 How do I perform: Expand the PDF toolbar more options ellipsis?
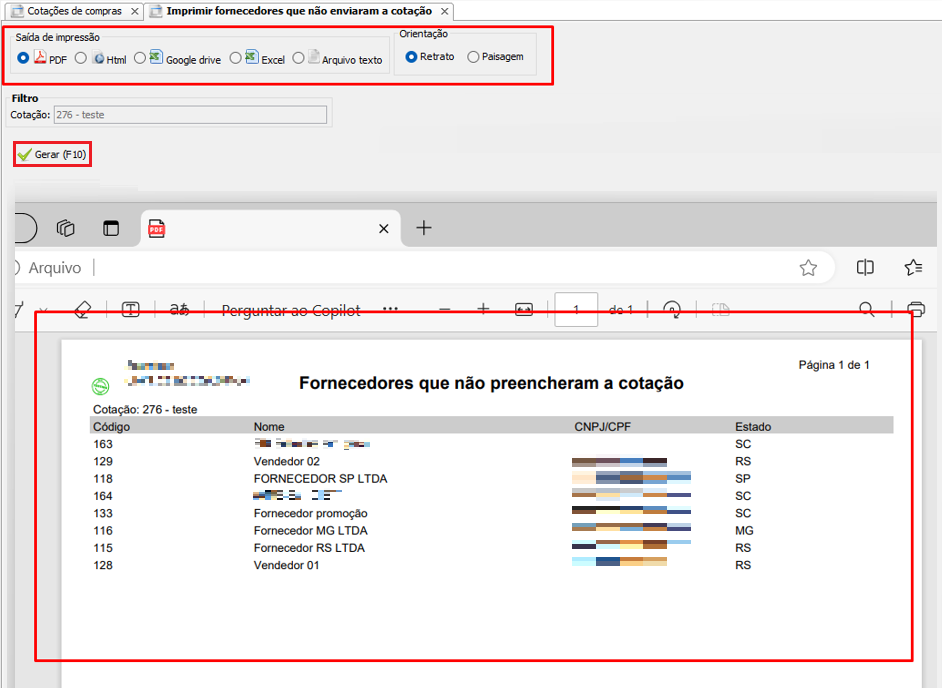[x=390, y=310]
